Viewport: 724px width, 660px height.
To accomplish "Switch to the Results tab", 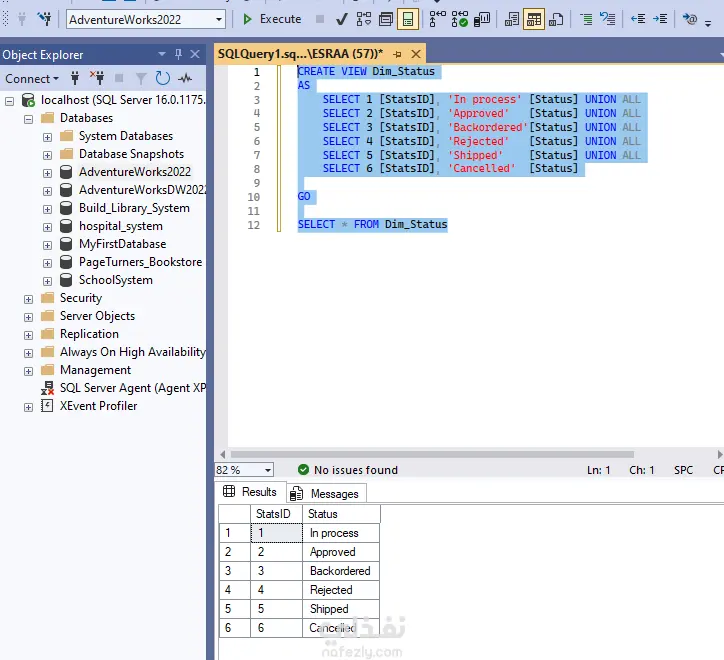I will click(x=251, y=492).
